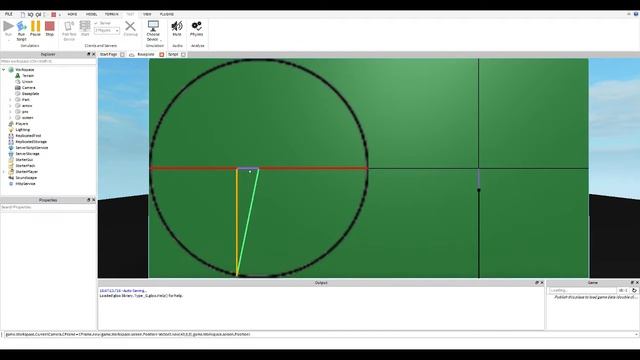Switch to the MODEL ribbon tab
Viewport: 640px width, 360px height.
pyautogui.click(x=91, y=14)
